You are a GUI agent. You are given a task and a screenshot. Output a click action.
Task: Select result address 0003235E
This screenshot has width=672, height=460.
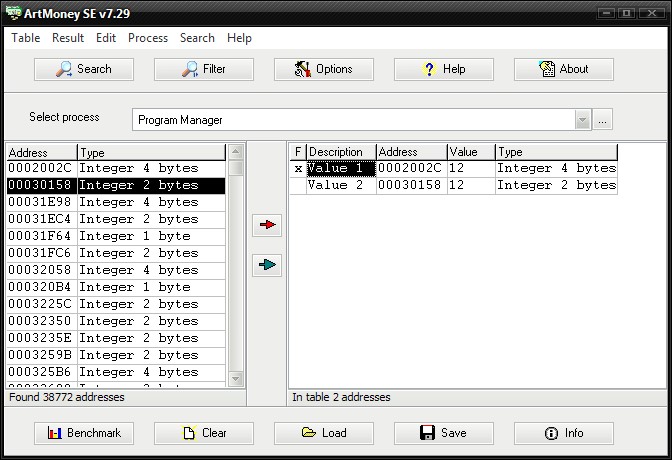pos(40,339)
